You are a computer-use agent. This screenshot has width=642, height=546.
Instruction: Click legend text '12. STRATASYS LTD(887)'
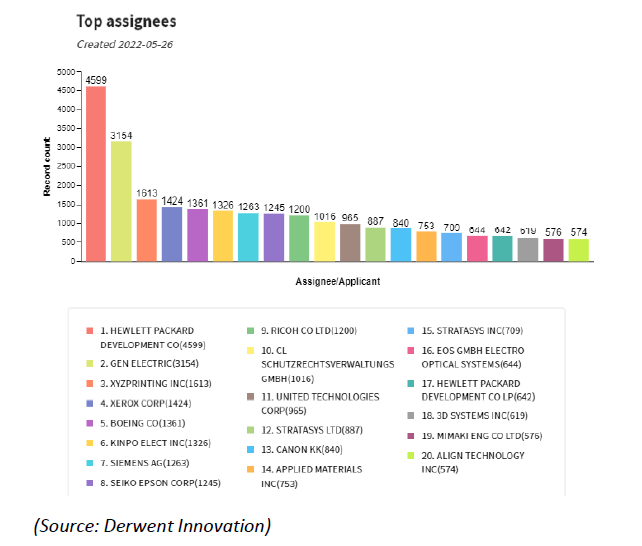coord(312,430)
